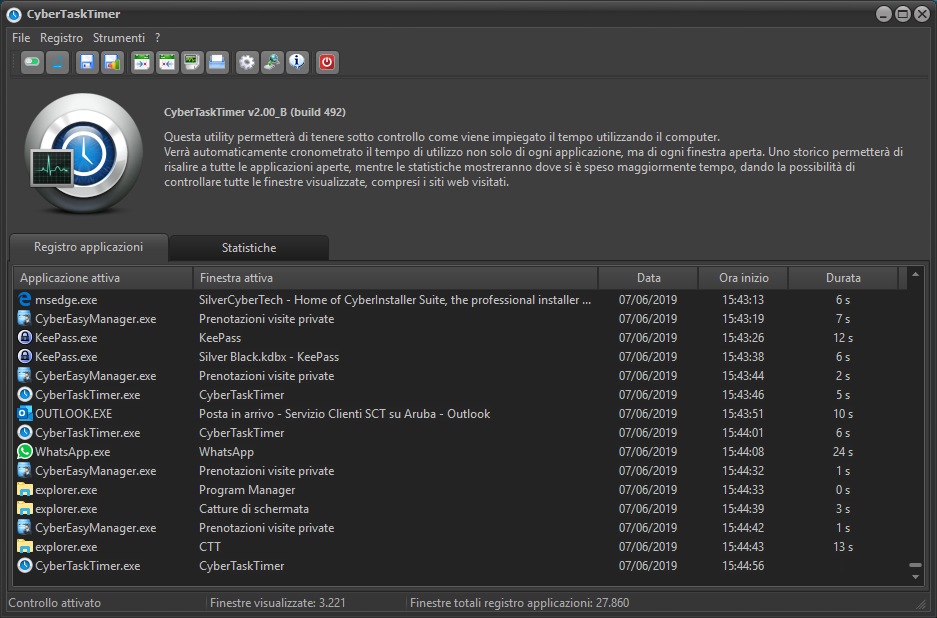The height and width of the screenshot is (618, 937).
Task: Click the list scrollbar up arrow
Action: pos(915,274)
